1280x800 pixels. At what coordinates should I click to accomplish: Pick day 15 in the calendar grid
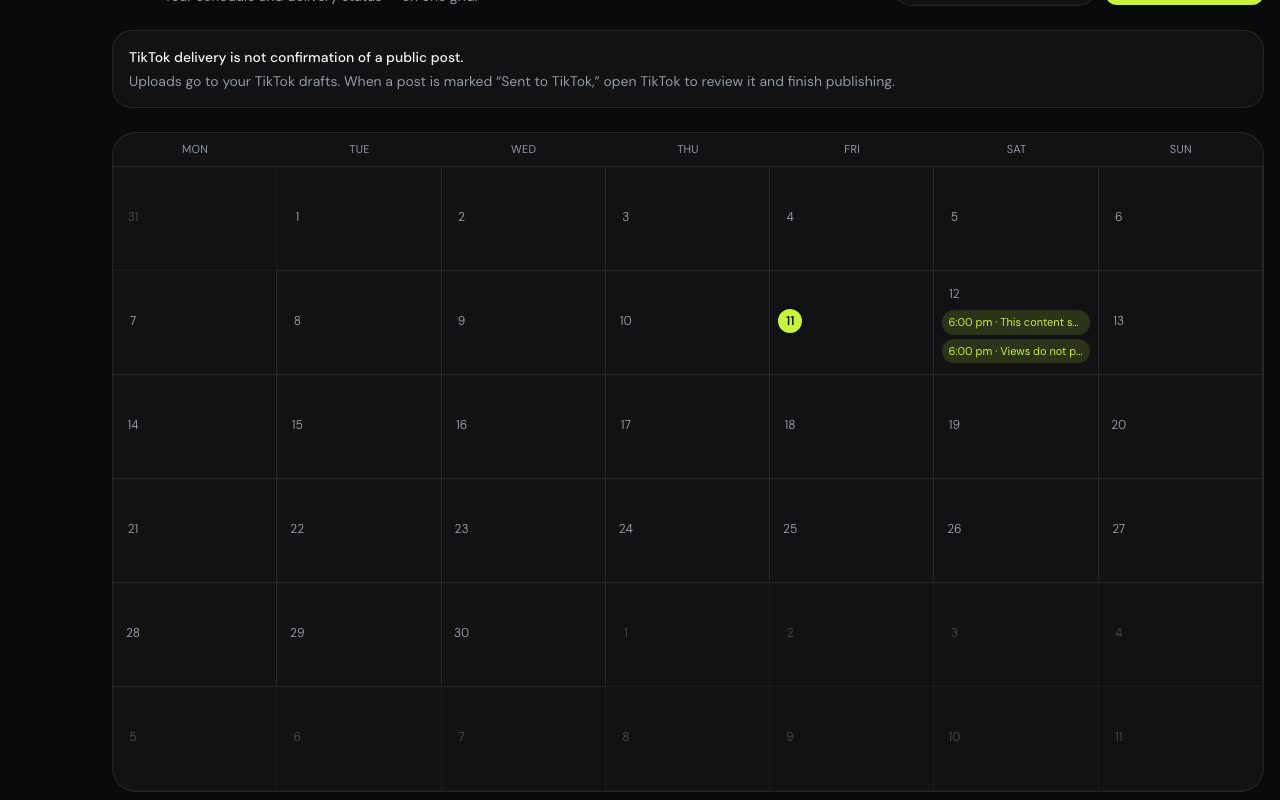tap(297, 425)
